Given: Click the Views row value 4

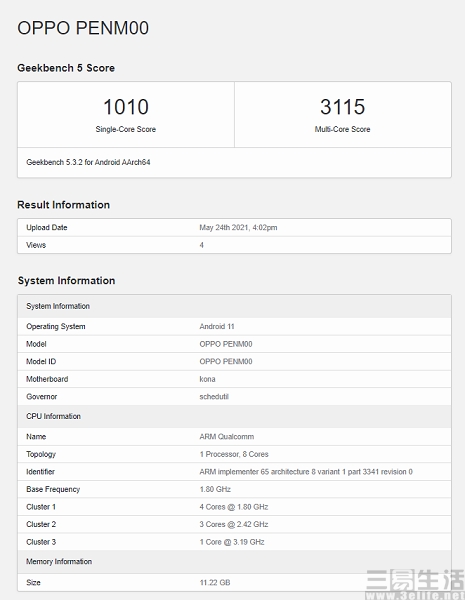Looking at the screenshot, I should coord(201,245).
